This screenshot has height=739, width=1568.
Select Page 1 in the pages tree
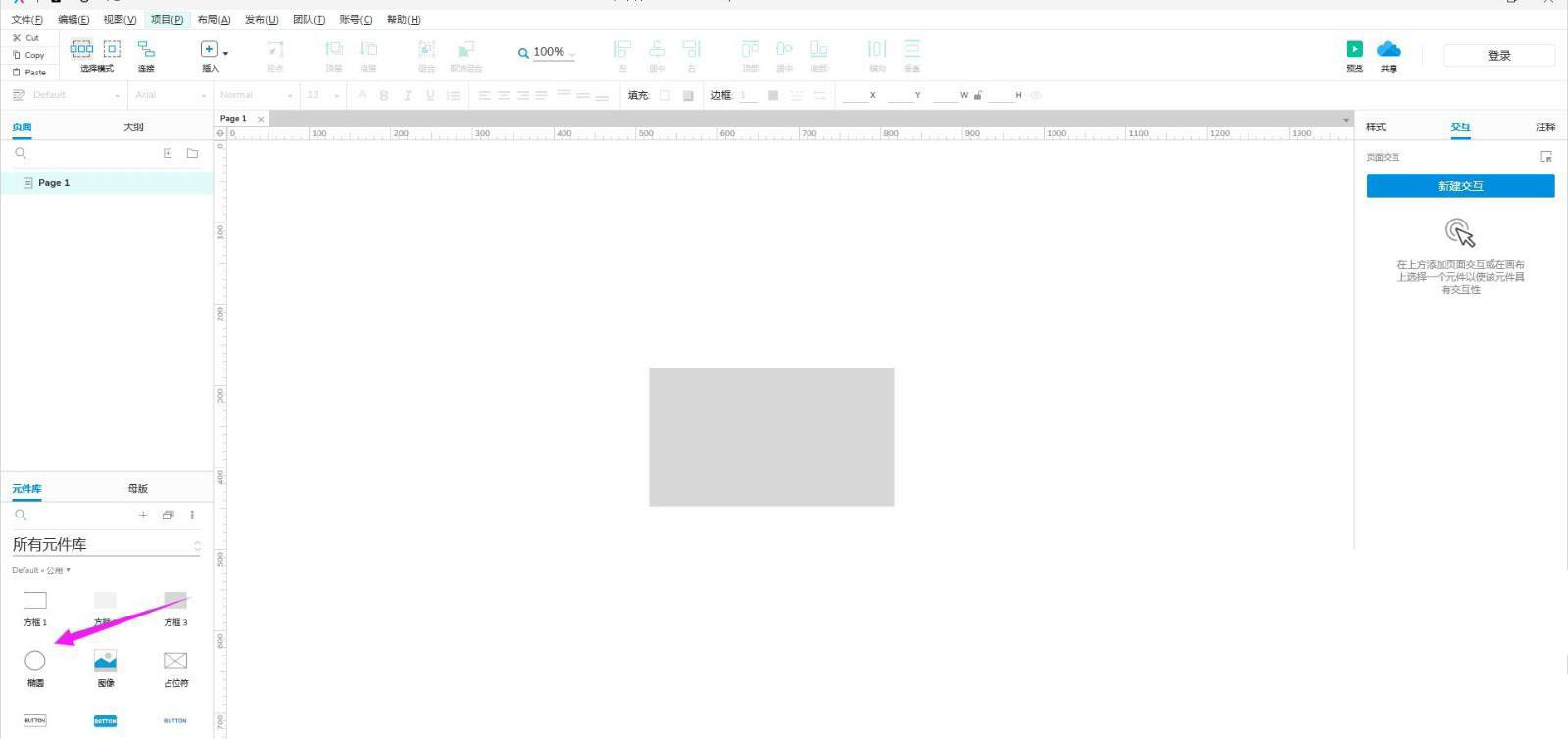point(54,183)
